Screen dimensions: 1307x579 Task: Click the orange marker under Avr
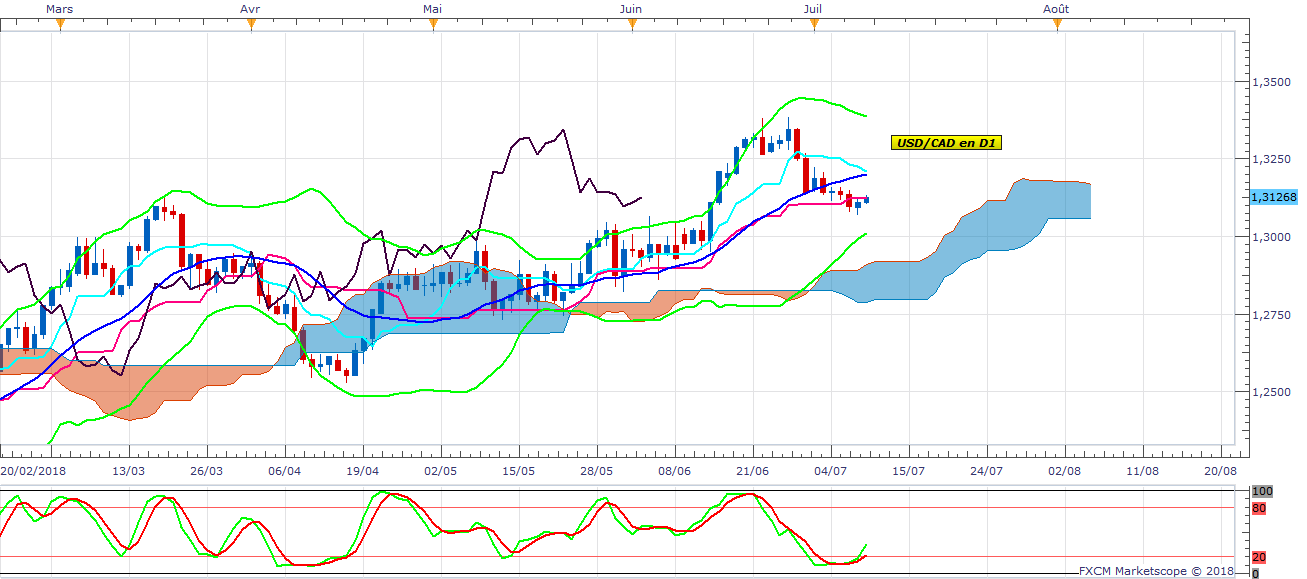tap(251, 25)
